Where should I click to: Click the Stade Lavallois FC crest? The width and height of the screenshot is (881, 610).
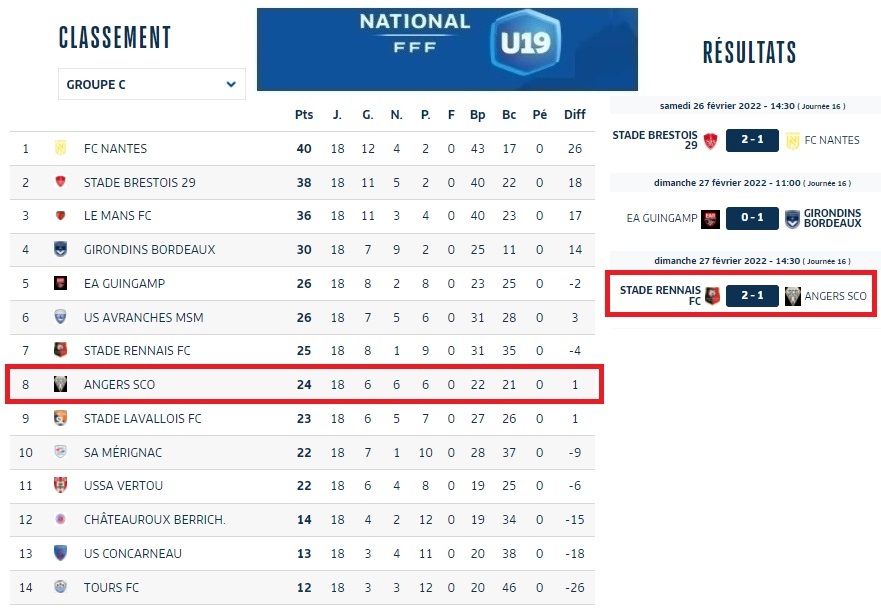pos(60,418)
